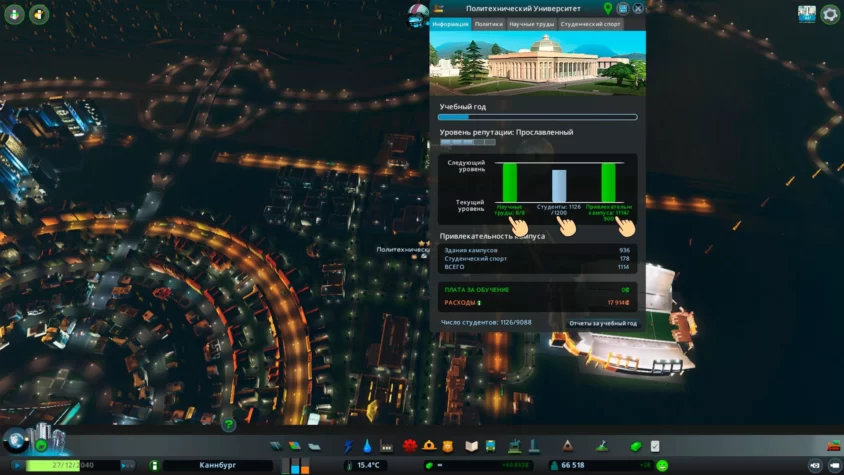The height and width of the screenshot is (475, 844).
Task: Toggle free camera mode icon
Action: 815,465
